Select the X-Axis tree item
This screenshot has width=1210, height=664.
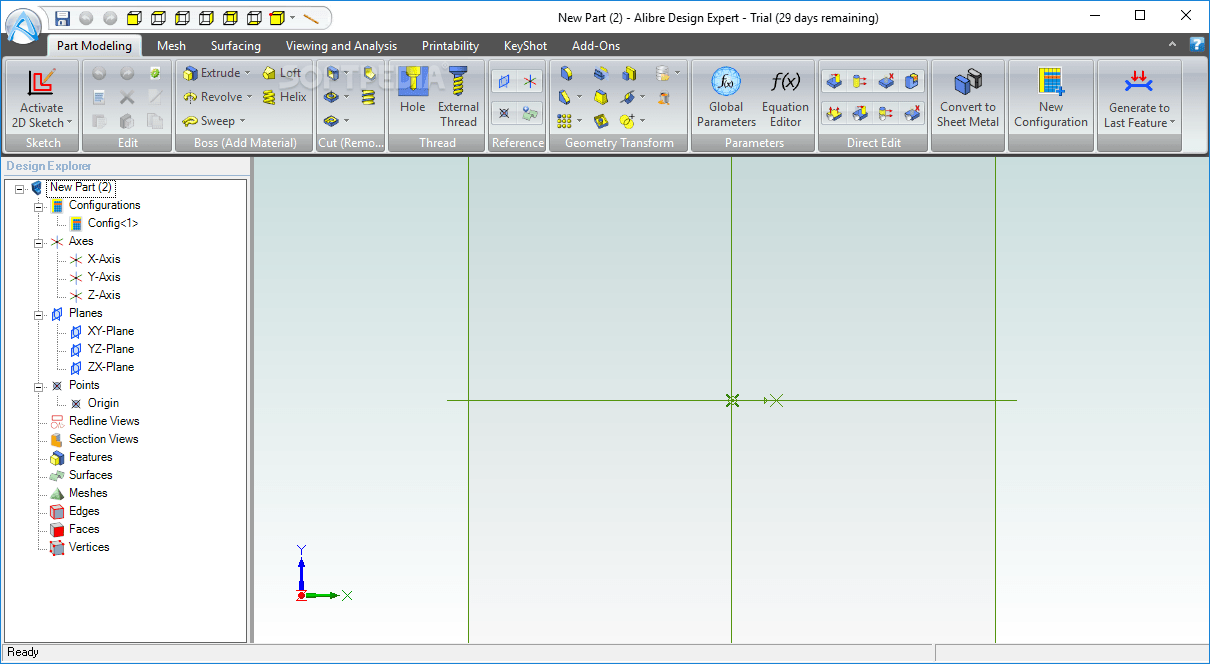point(104,259)
